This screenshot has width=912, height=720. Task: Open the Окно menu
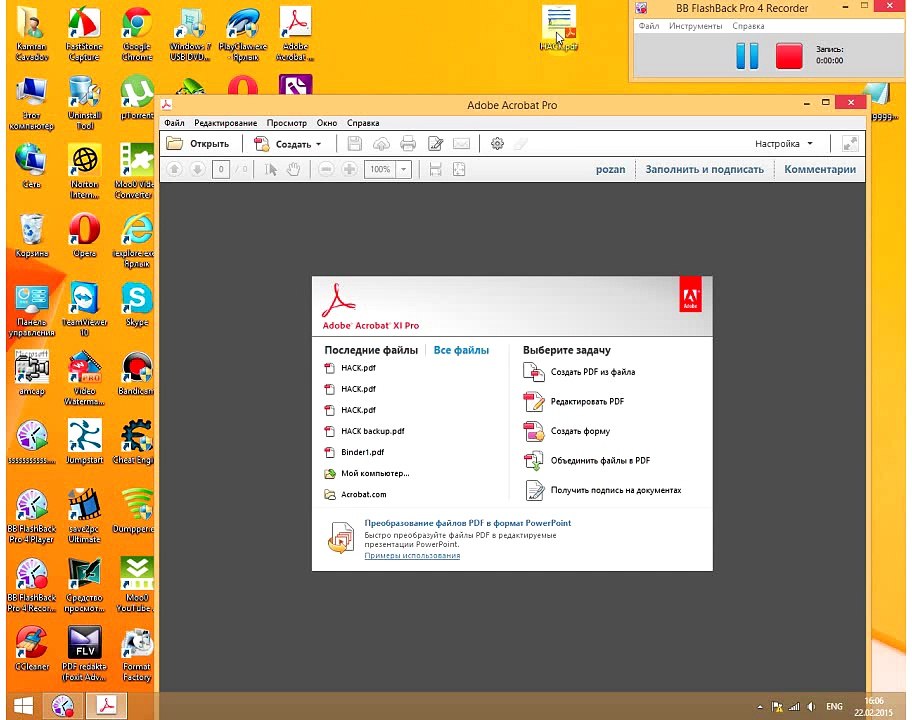click(x=327, y=123)
